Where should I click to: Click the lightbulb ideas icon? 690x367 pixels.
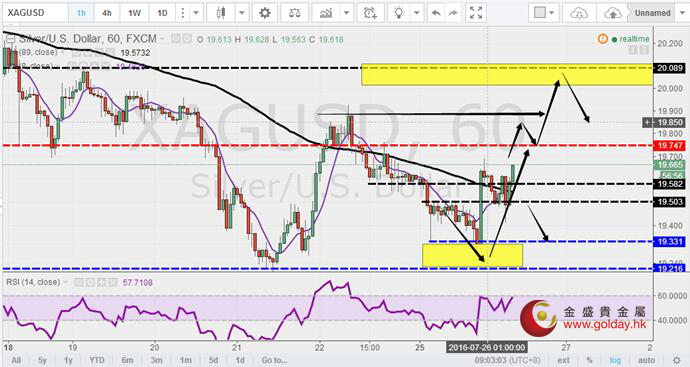click(399, 13)
